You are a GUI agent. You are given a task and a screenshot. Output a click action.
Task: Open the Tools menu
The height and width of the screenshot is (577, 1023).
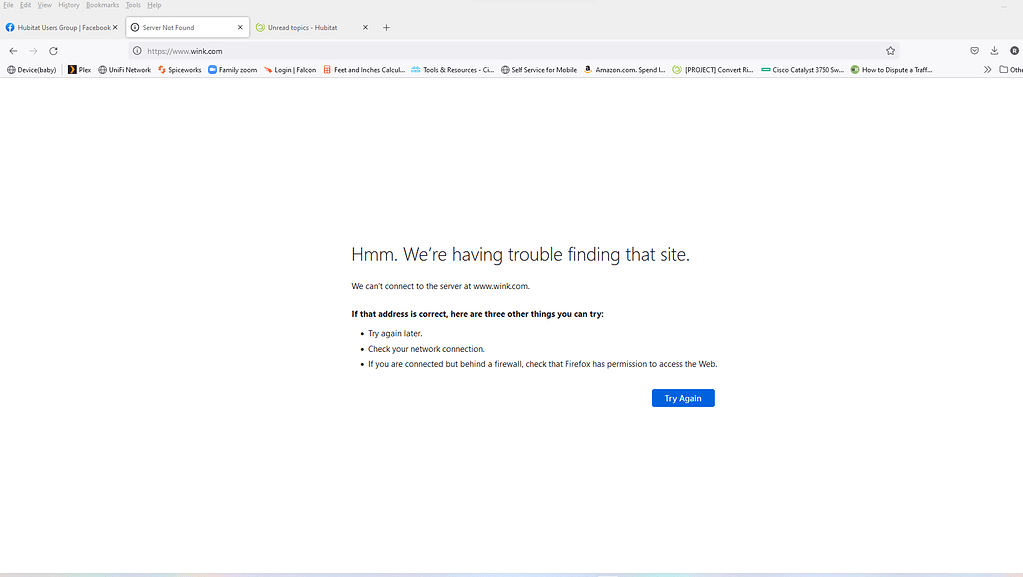tap(133, 5)
